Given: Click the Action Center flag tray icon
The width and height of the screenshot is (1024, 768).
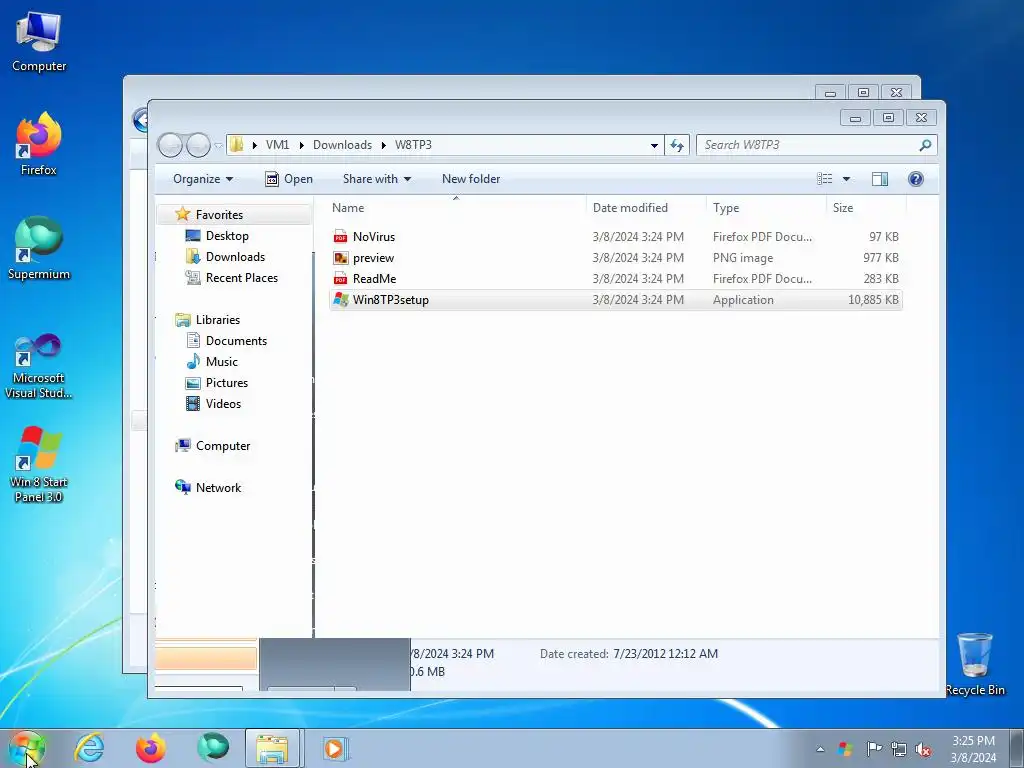Looking at the screenshot, I should (x=873, y=749).
